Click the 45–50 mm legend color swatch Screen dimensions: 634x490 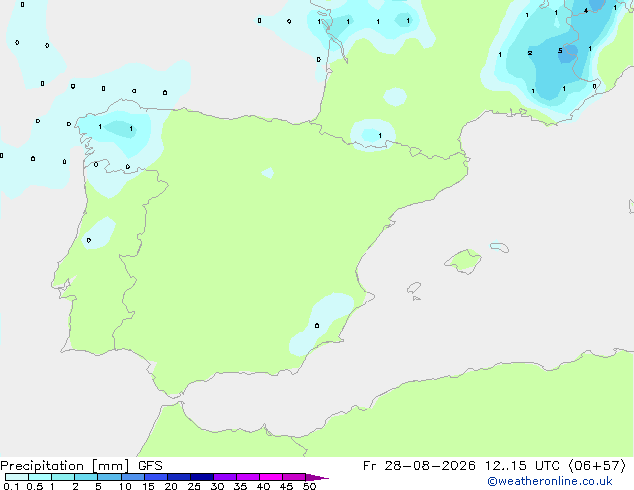pyautogui.click(x=294, y=477)
